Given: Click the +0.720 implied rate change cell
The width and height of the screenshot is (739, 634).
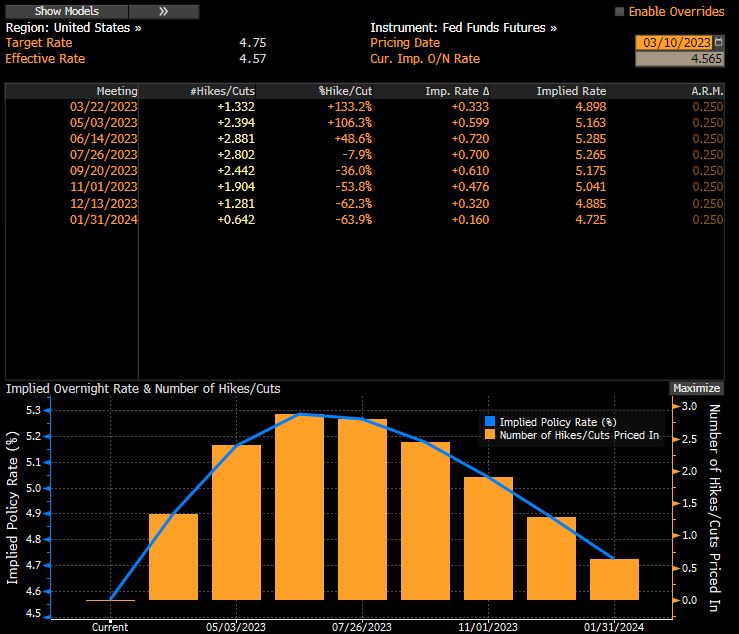Looking at the screenshot, I should (x=470, y=139).
